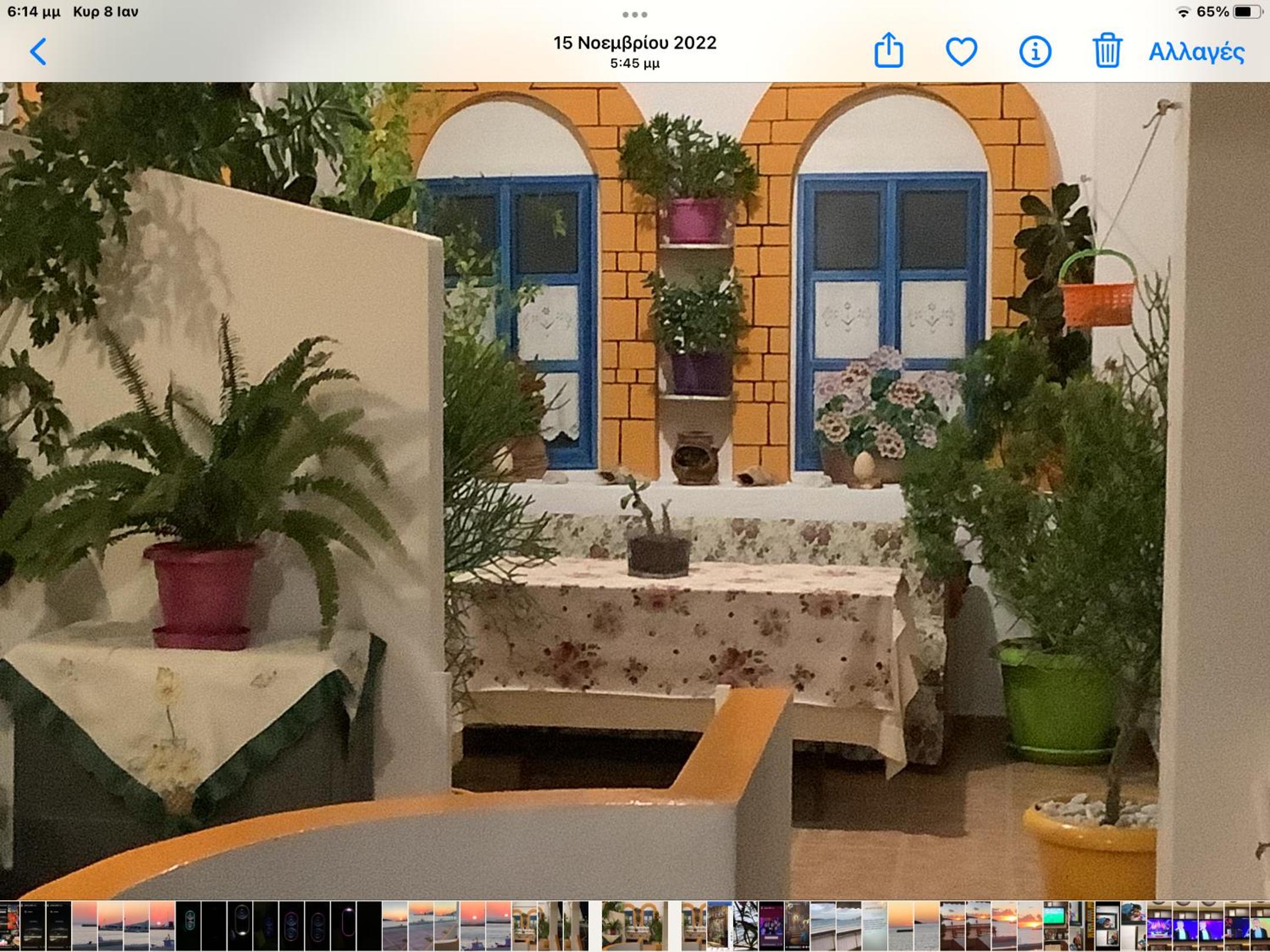Tap the 5:45 μμ time subtitle

tap(634, 63)
